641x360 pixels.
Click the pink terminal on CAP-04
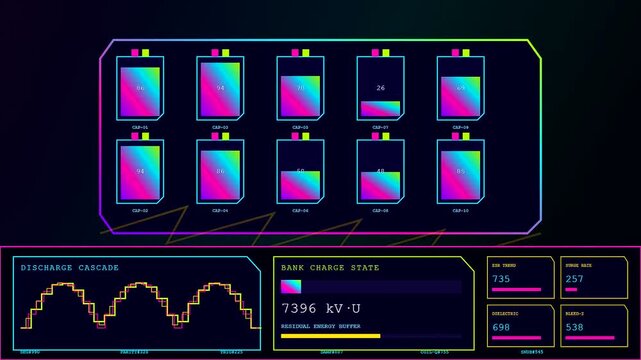point(215,136)
